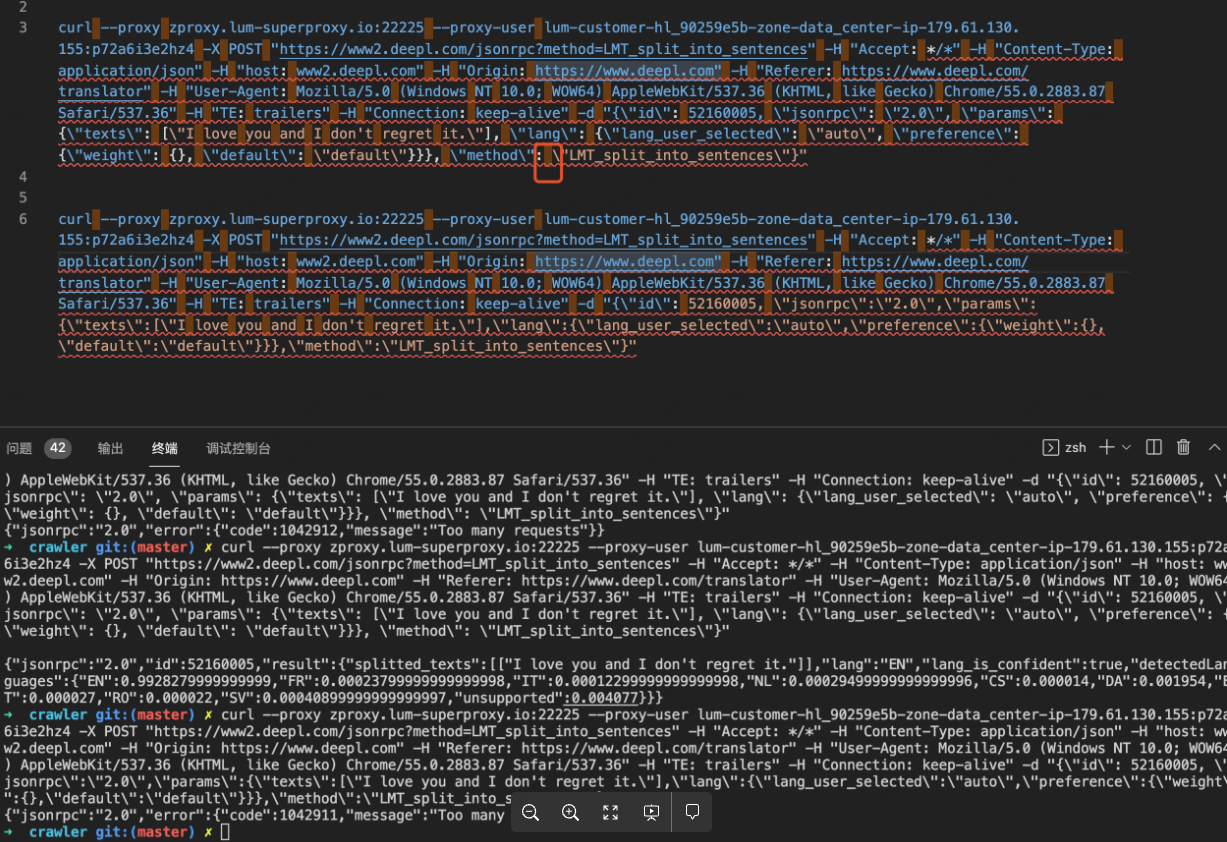The width and height of the screenshot is (1227, 842).
Task: Open the 输出 panel tab
Action: coord(111,448)
